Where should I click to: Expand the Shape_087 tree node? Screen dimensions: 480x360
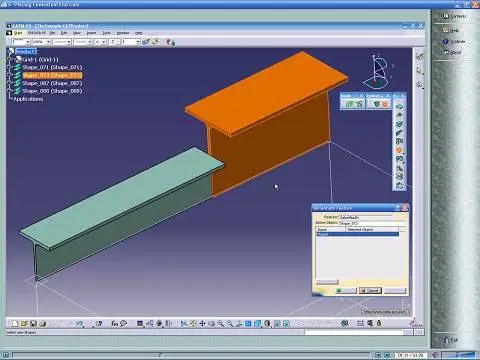(x=10, y=83)
